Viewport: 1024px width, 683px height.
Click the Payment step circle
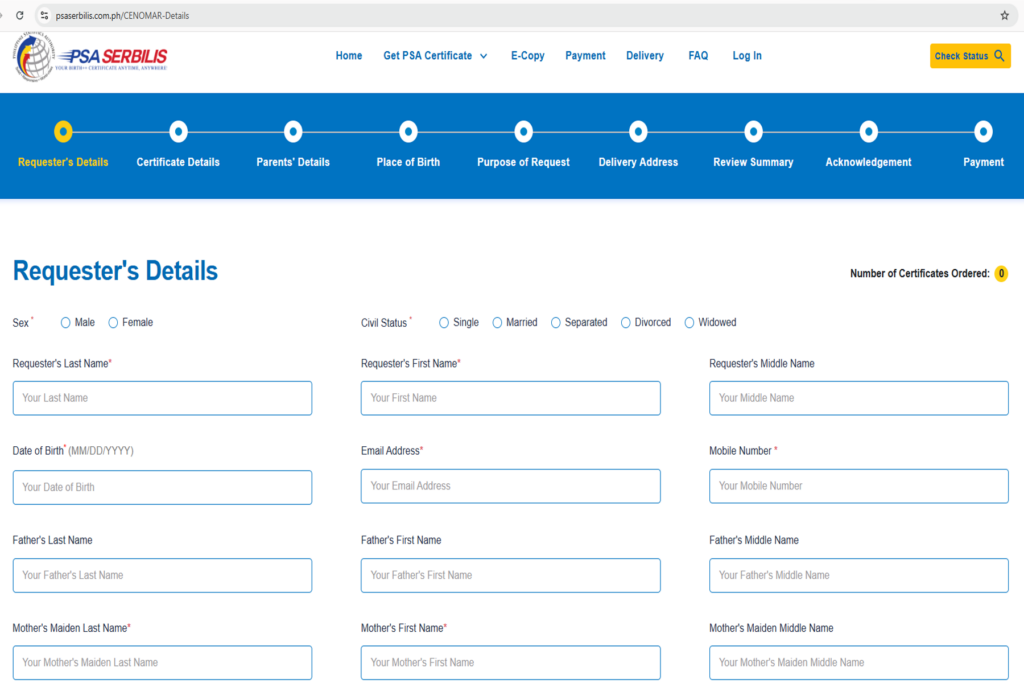tap(984, 132)
